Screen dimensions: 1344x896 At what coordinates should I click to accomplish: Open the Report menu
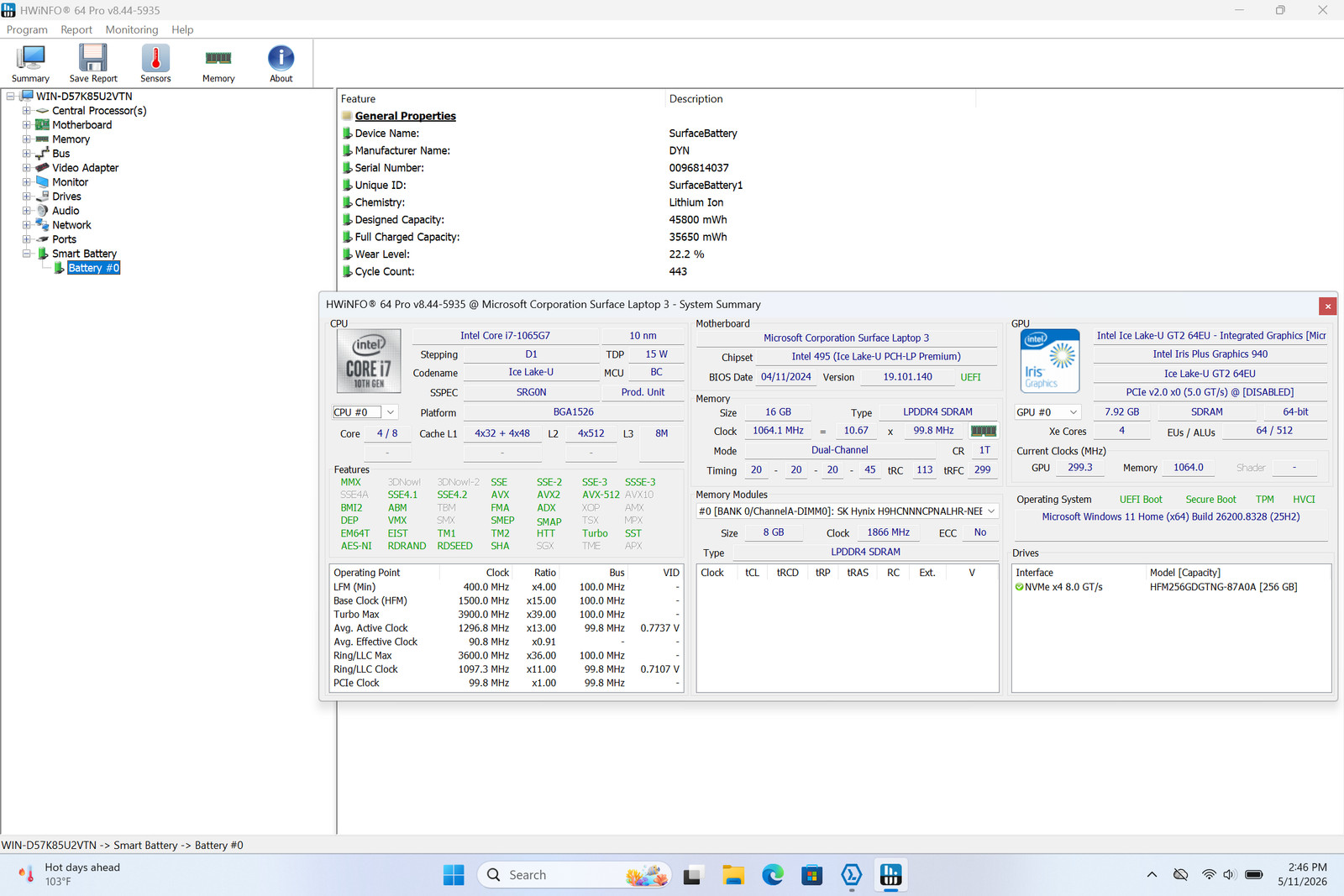(76, 29)
